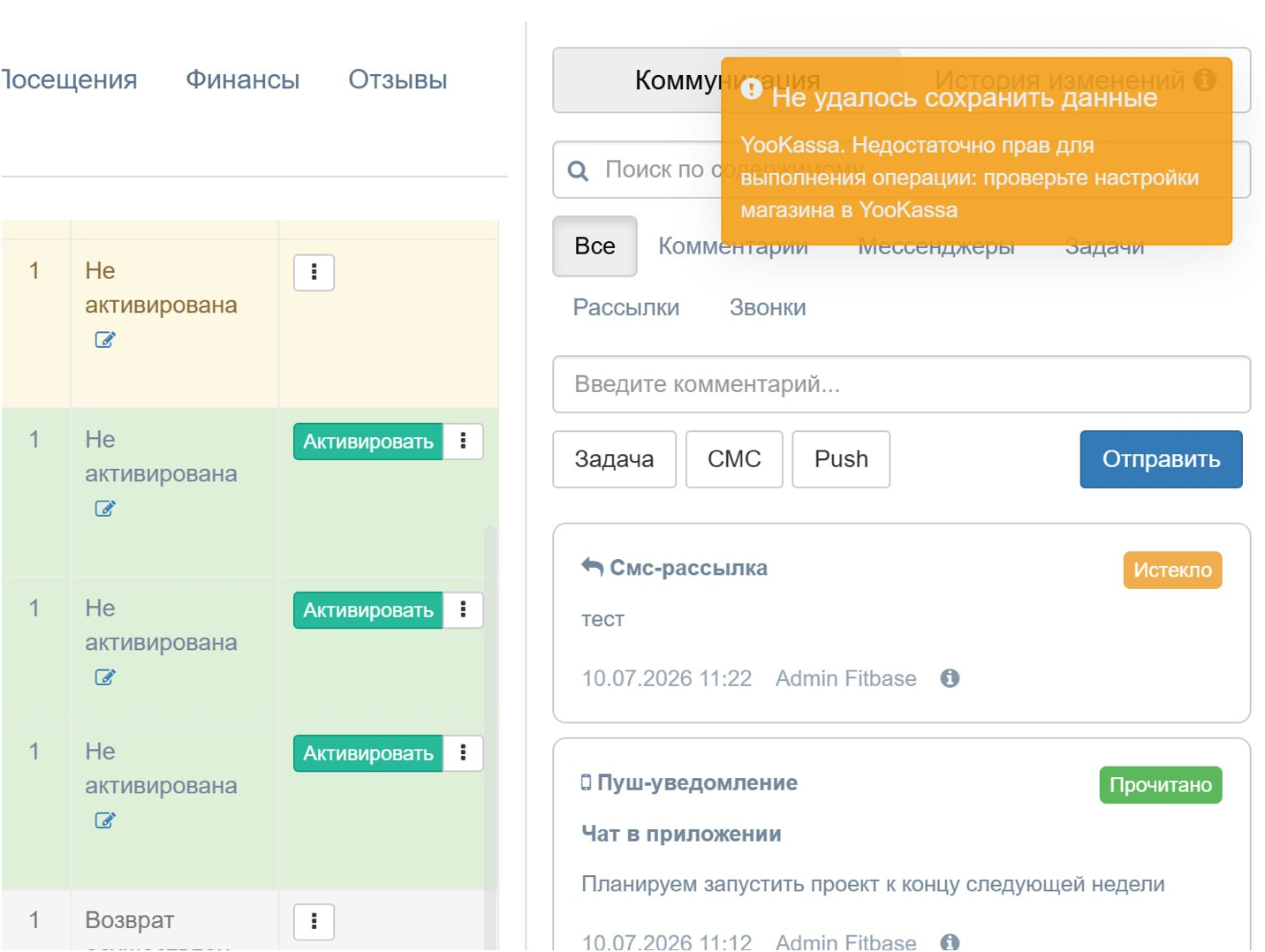The image size is (1265, 952).
Task: Open the Отзывы tab
Action: pyautogui.click(x=398, y=79)
